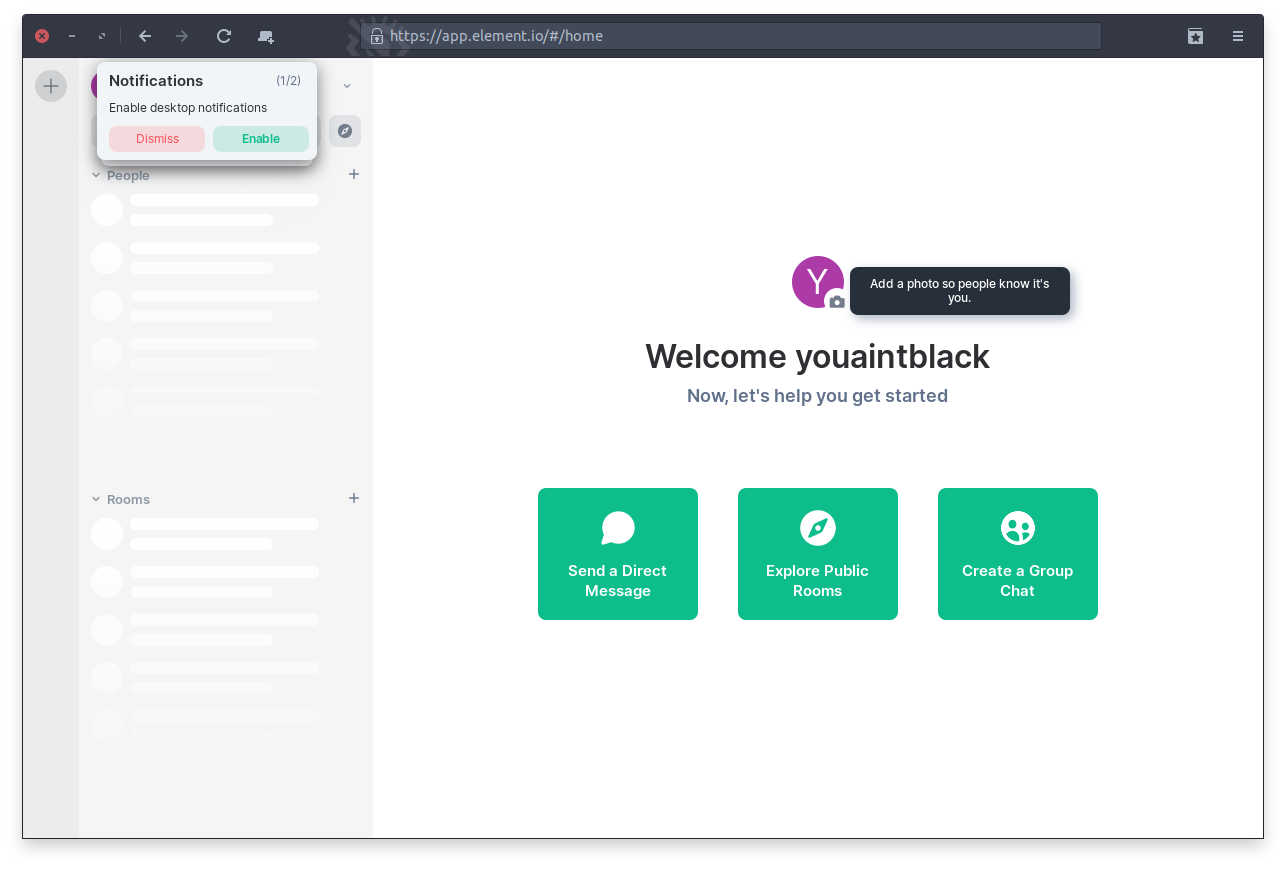Click the explore rooms compass icon in sidebar
Screen dimensions: 1286x869
click(345, 131)
